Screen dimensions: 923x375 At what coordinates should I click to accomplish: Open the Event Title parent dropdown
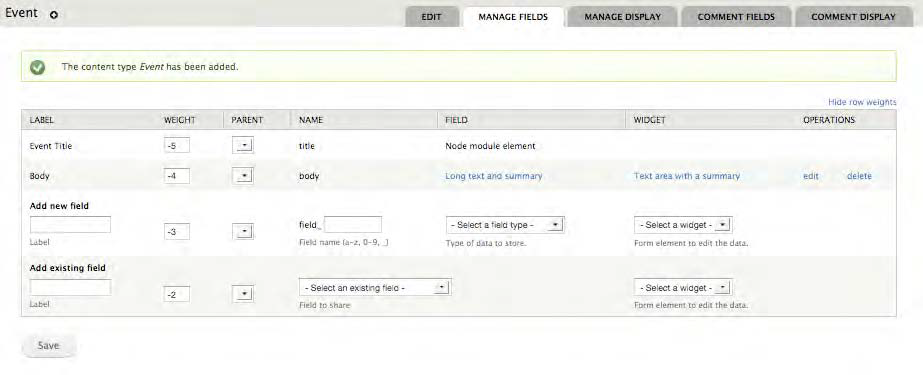coord(243,145)
